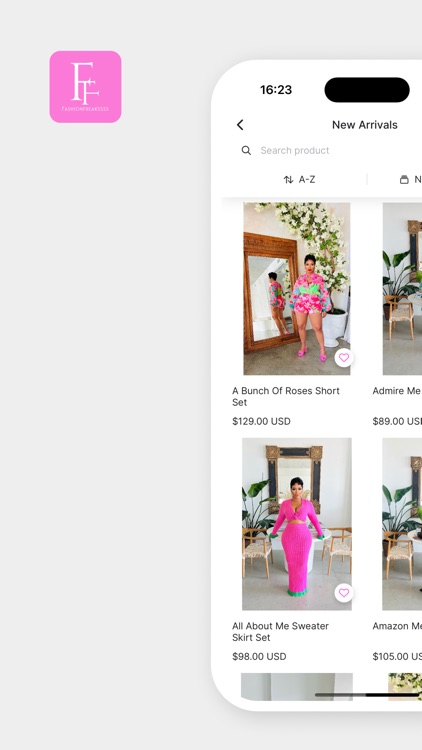Click the bag icon in filter bar

[x=404, y=179]
